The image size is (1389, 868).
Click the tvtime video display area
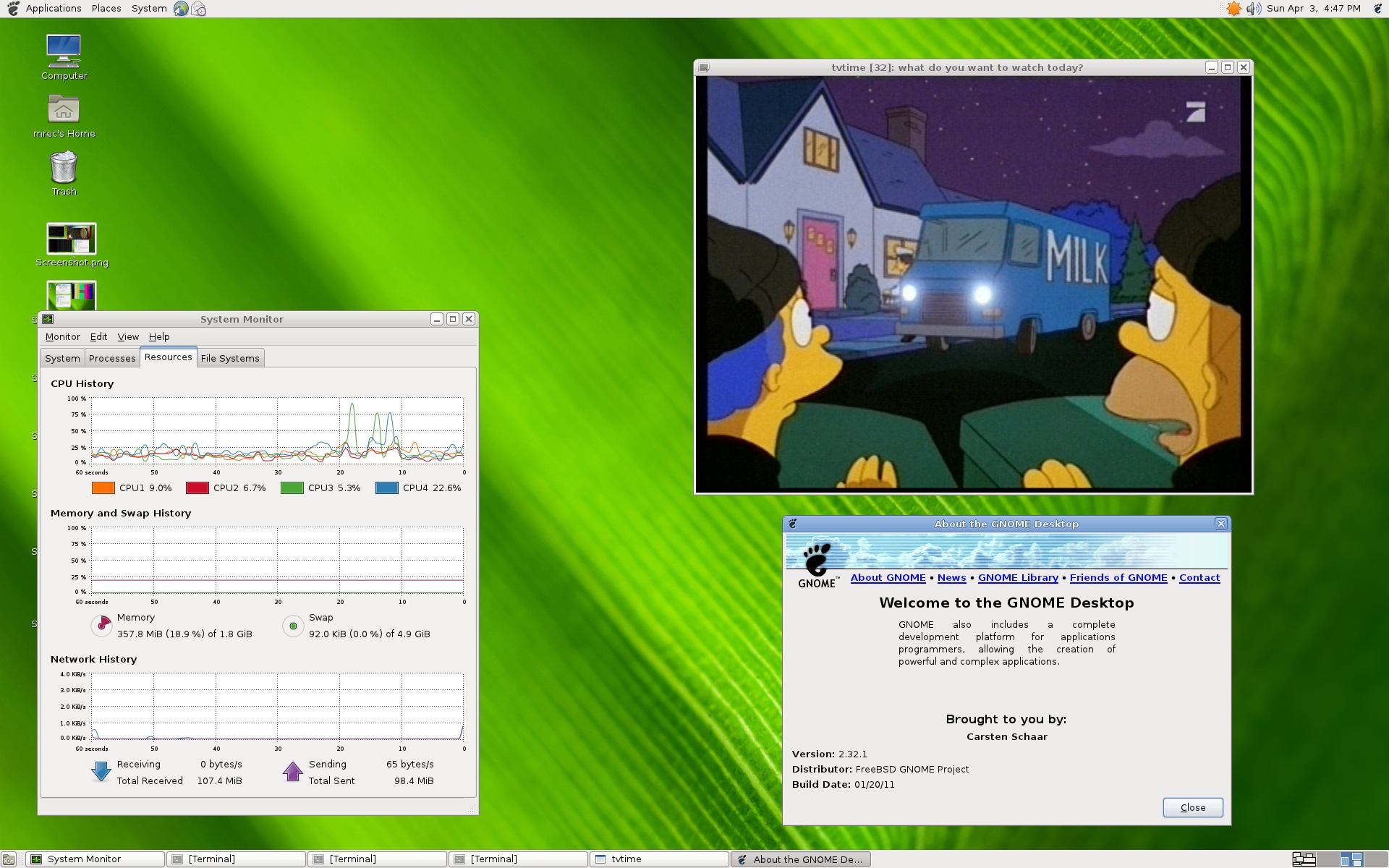[x=973, y=284]
